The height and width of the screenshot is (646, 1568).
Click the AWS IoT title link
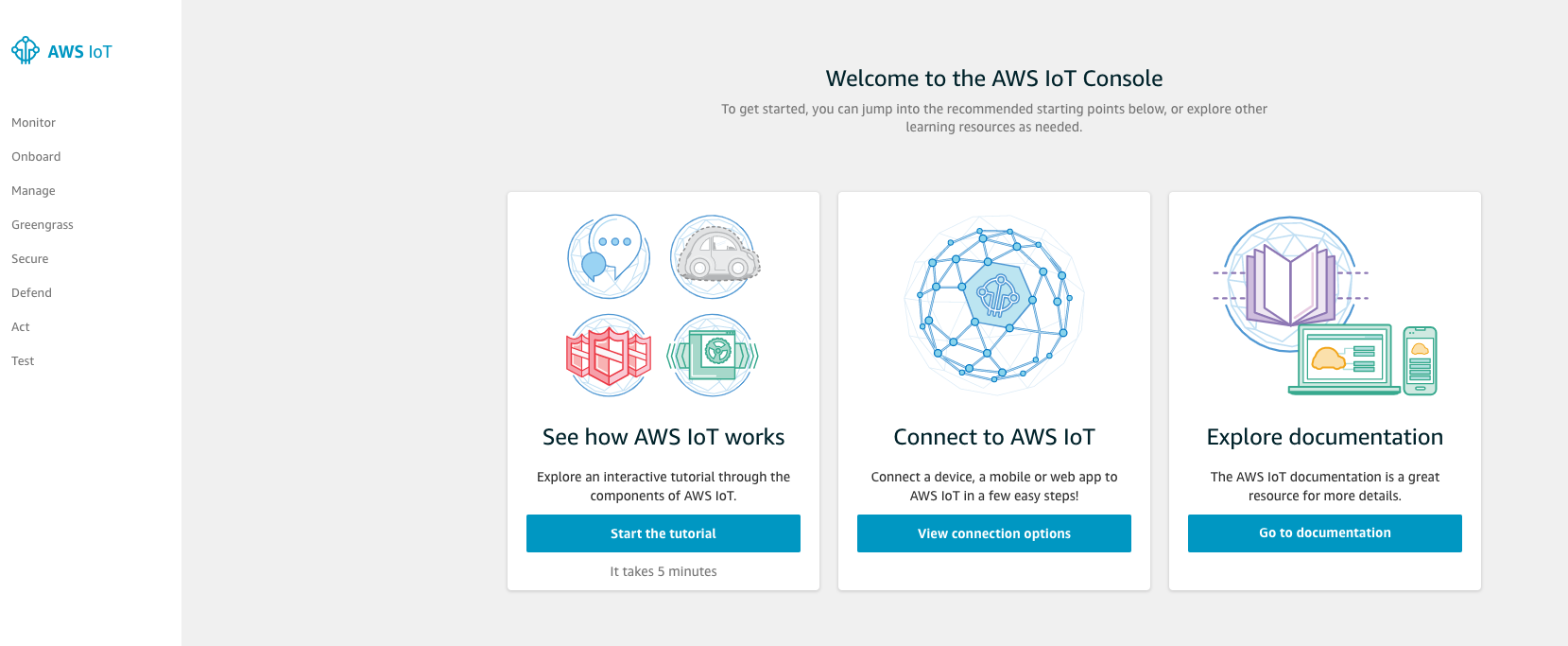[79, 52]
